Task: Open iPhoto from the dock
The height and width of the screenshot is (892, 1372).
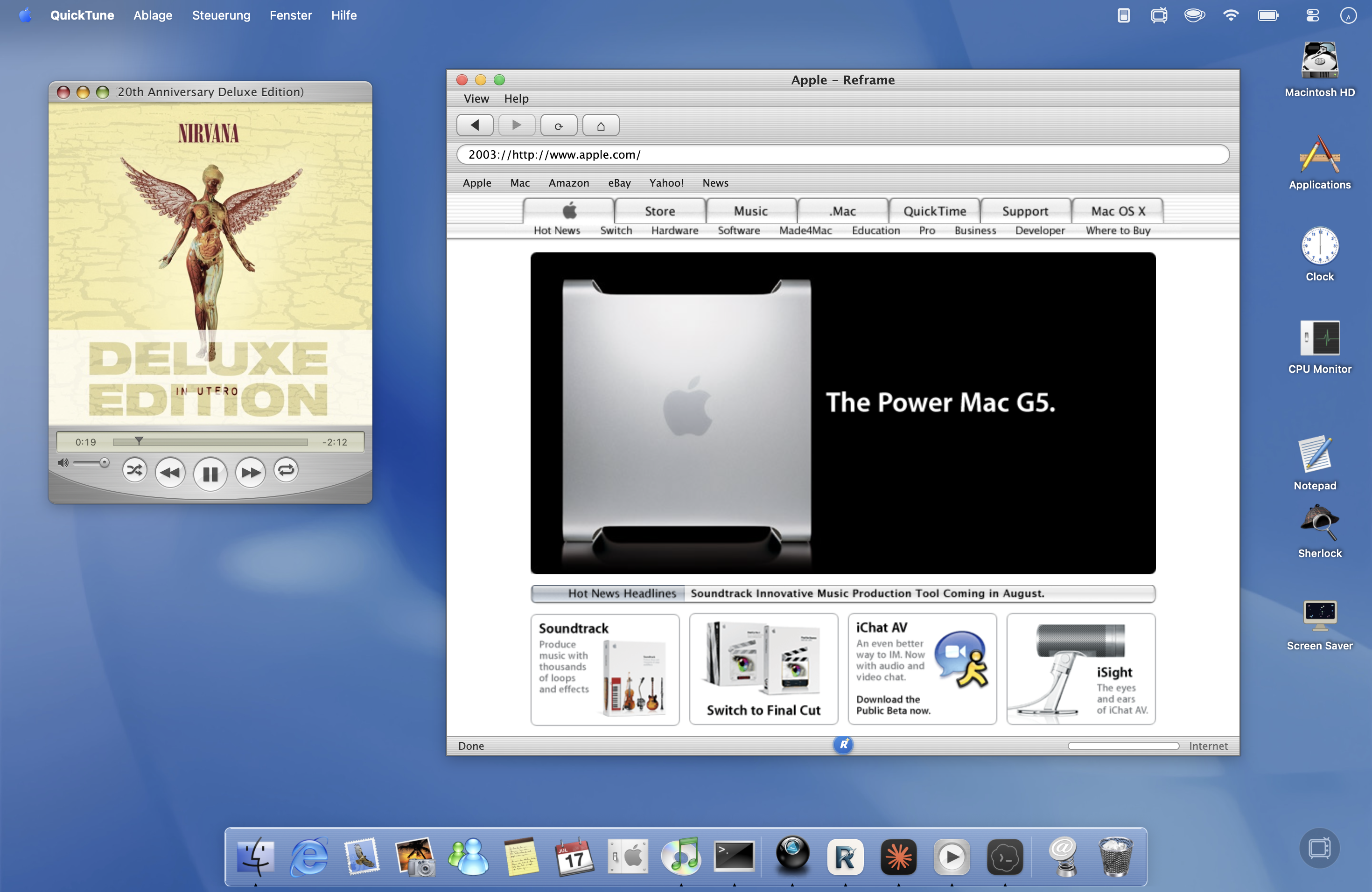Action: [x=415, y=856]
